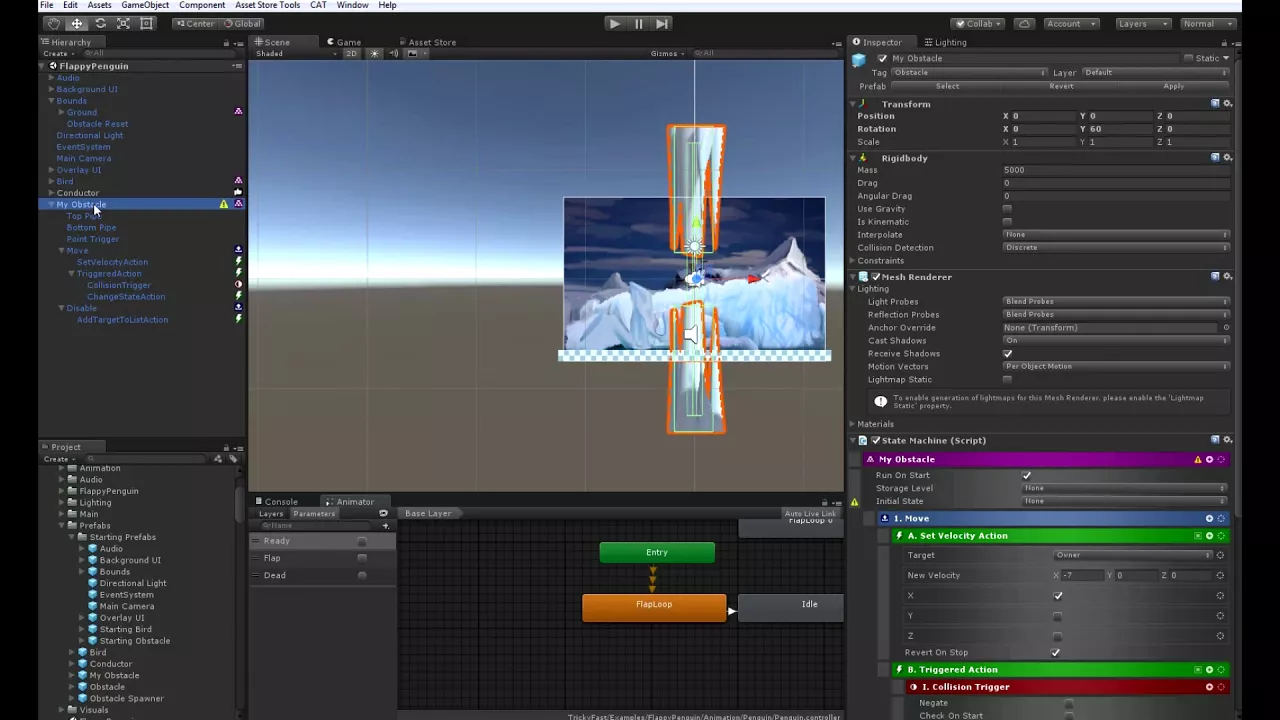
Task: Open the Layer dropdown showing Default
Action: pos(1155,73)
